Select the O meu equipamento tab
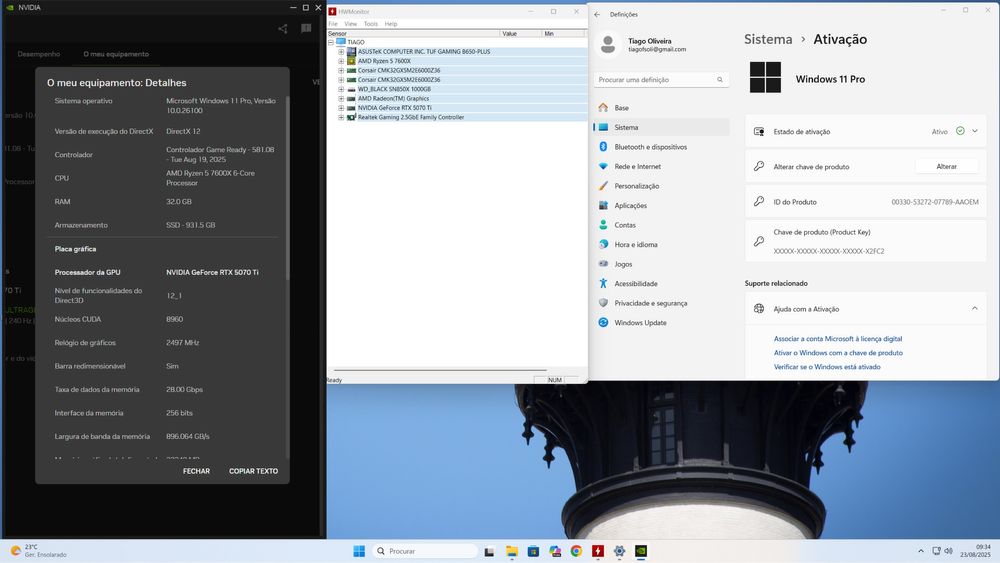This screenshot has width=1000, height=563. tap(116, 54)
